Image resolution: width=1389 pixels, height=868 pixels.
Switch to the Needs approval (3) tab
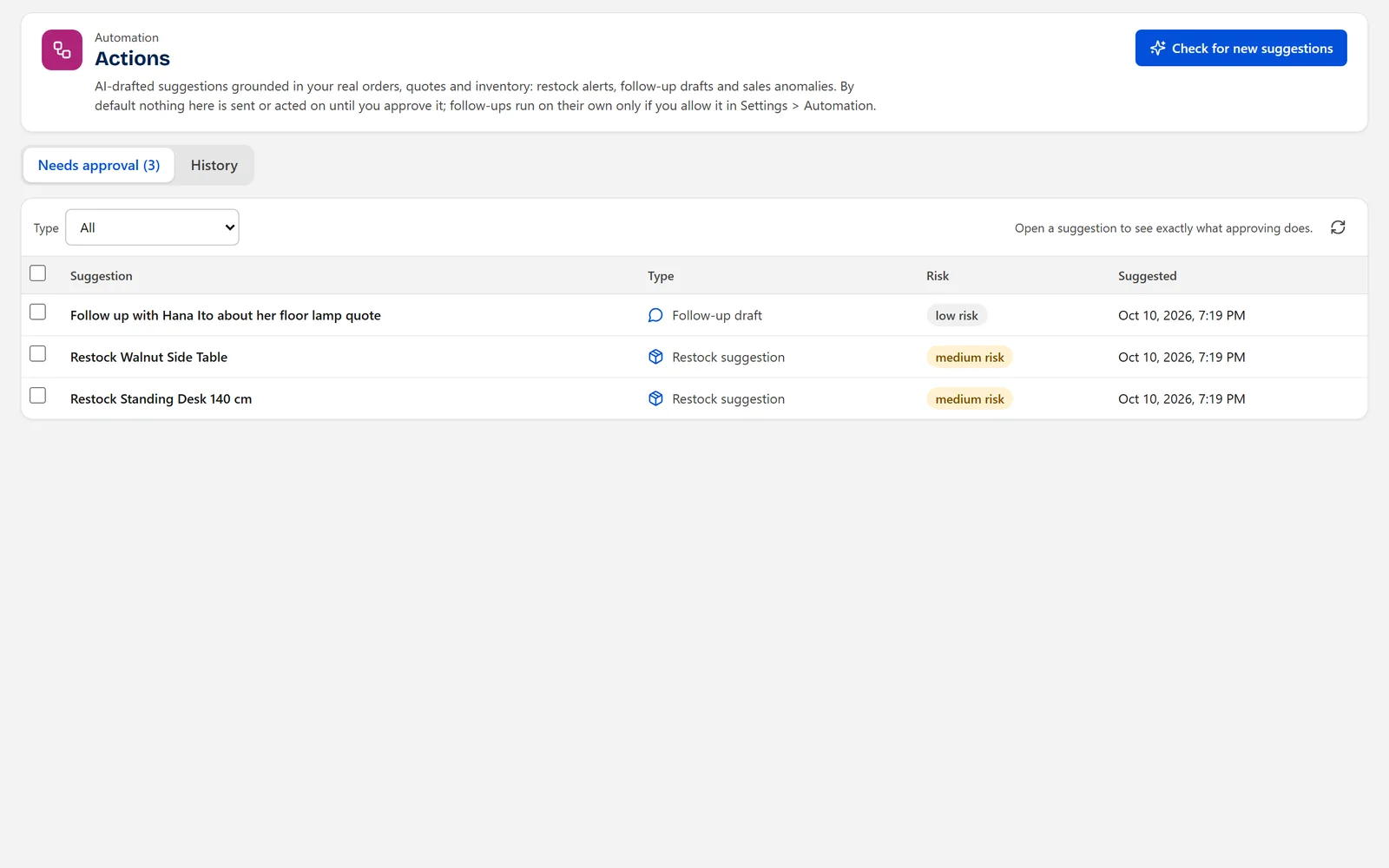pyautogui.click(x=99, y=165)
